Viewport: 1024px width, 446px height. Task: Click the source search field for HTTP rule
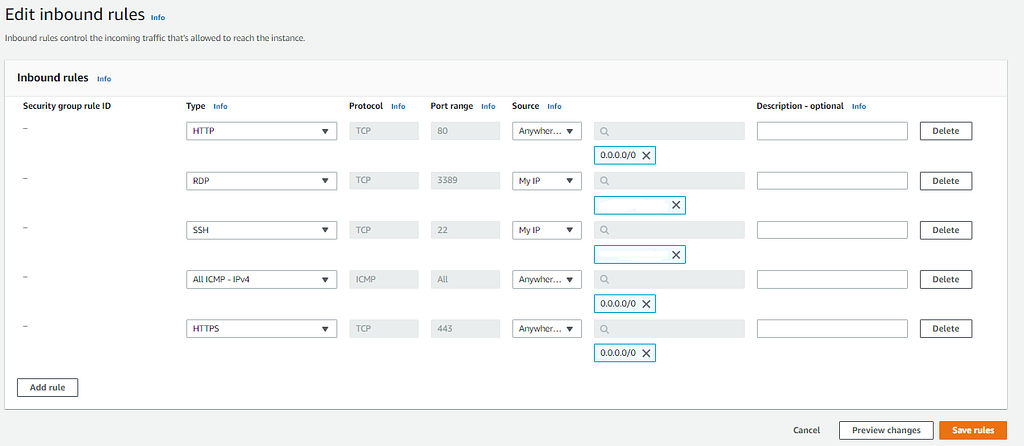tap(669, 131)
